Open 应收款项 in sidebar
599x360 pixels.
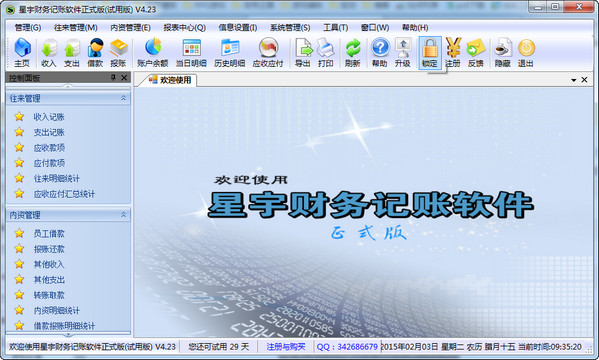49,148
